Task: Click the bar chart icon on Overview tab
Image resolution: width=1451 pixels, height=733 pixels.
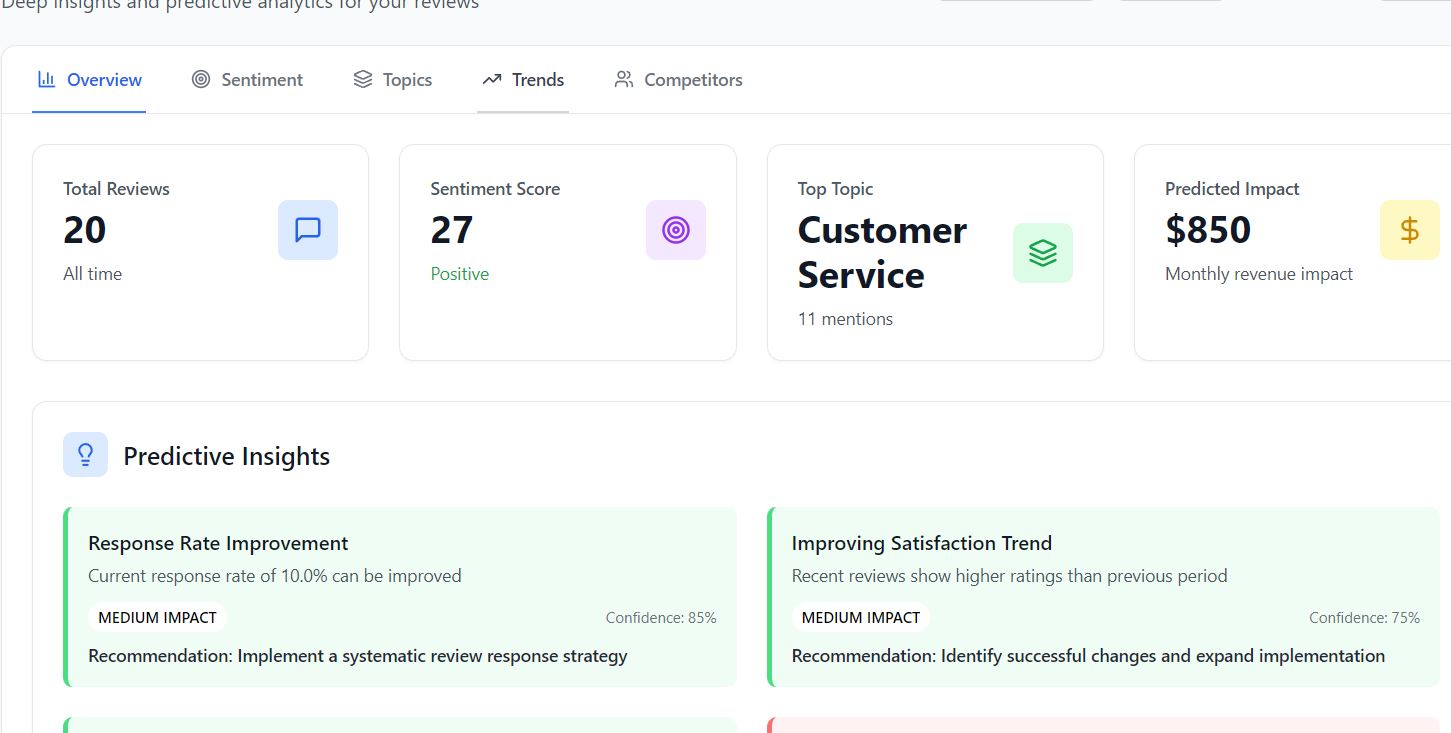Action: click(x=46, y=79)
